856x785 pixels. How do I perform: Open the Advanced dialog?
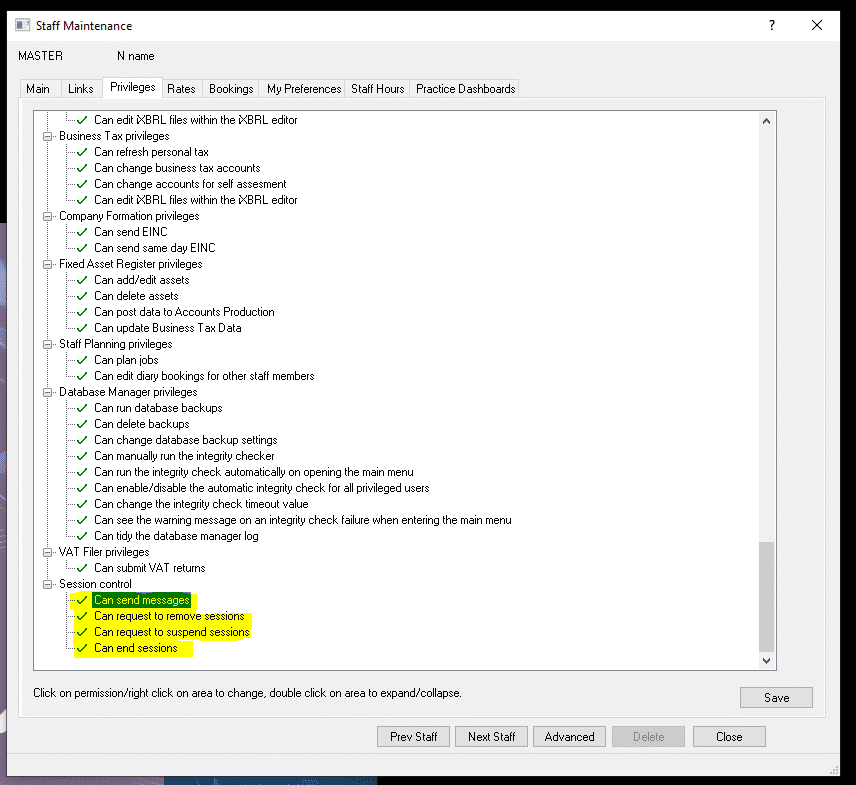[x=569, y=736]
